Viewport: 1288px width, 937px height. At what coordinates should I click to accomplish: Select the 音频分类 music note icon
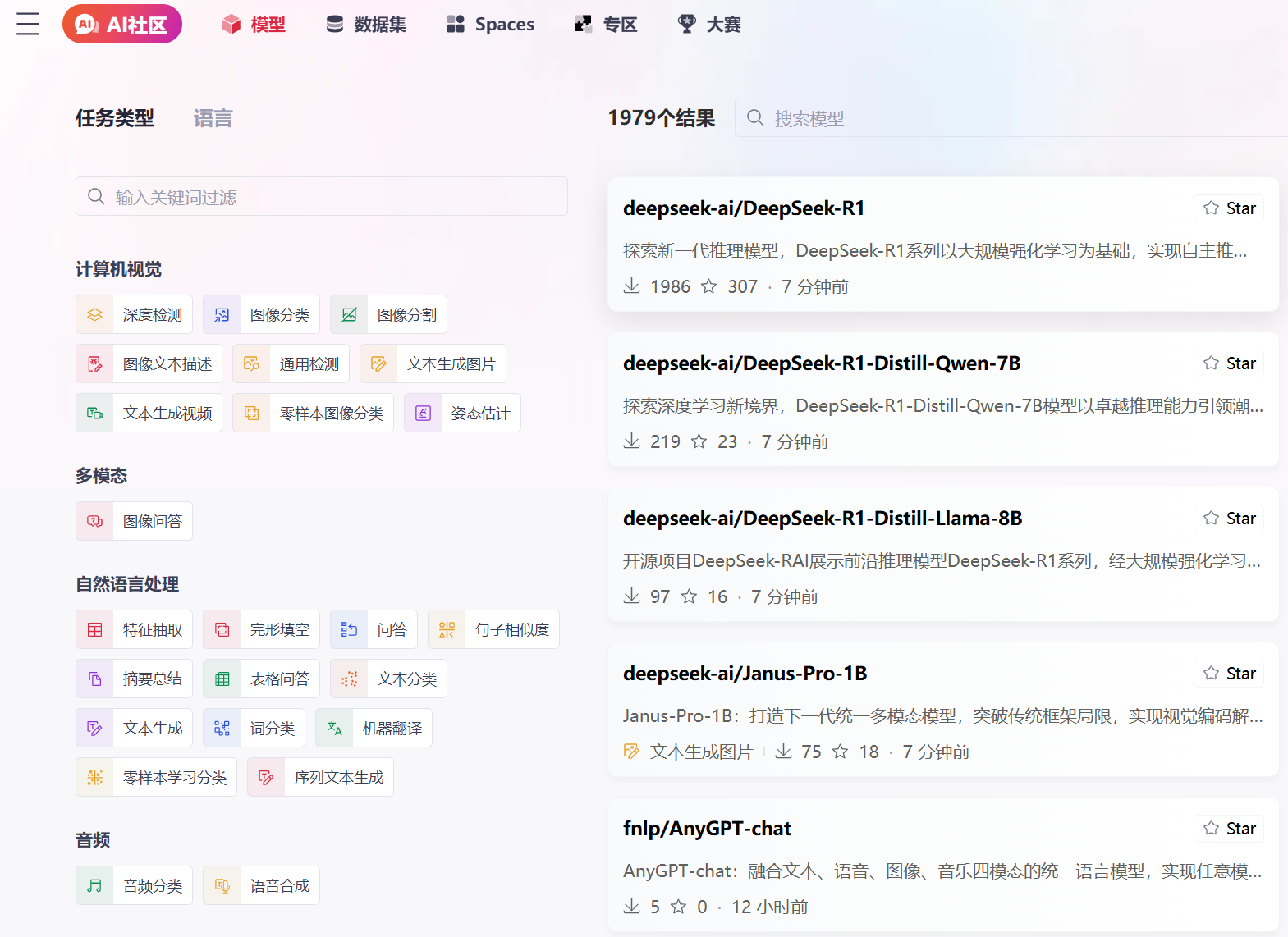tap(95, 886)
